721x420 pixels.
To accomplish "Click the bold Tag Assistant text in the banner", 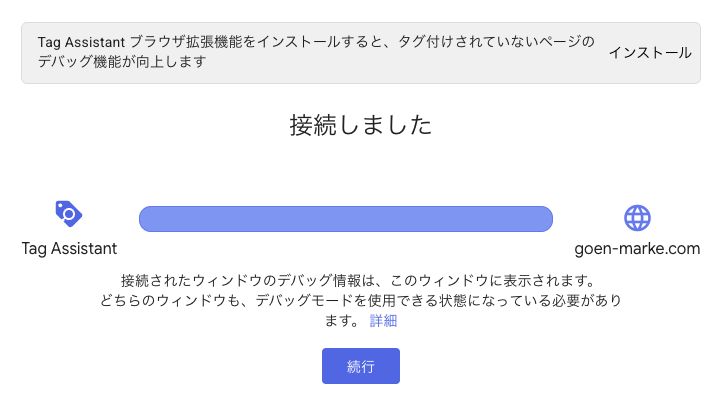I will coord(81,42).
